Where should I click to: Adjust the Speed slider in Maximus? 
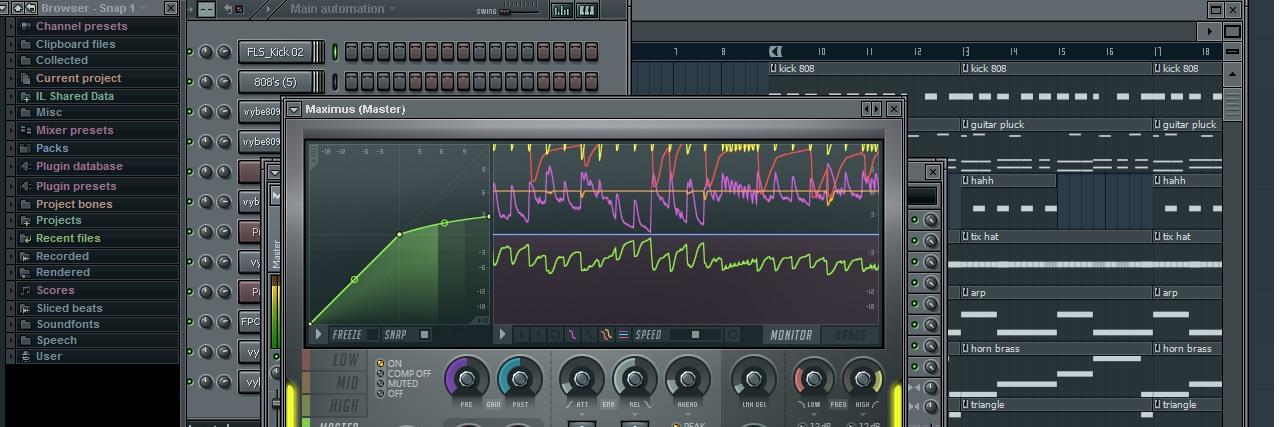tap(695, 335)
